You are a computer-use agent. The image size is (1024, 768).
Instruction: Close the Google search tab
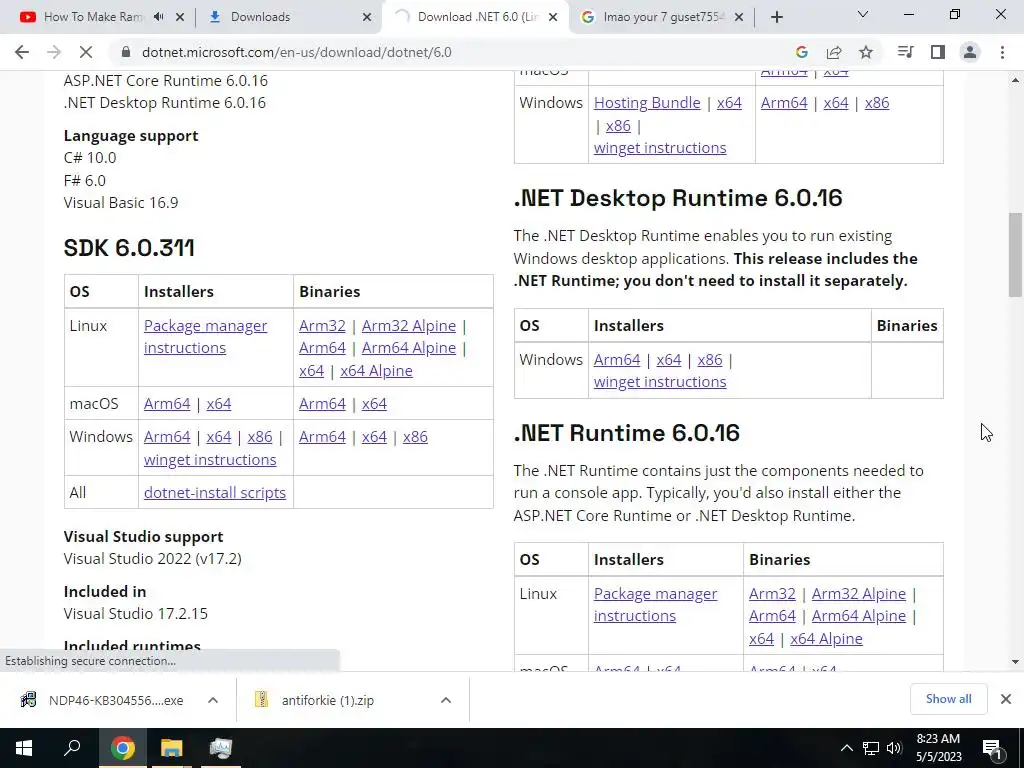[x=739, y=17]
